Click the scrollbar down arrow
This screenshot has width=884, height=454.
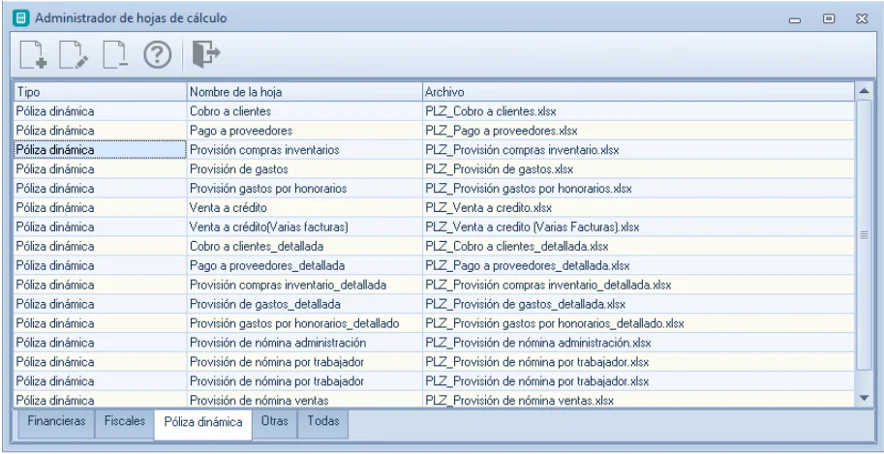(x=864, y=398)
